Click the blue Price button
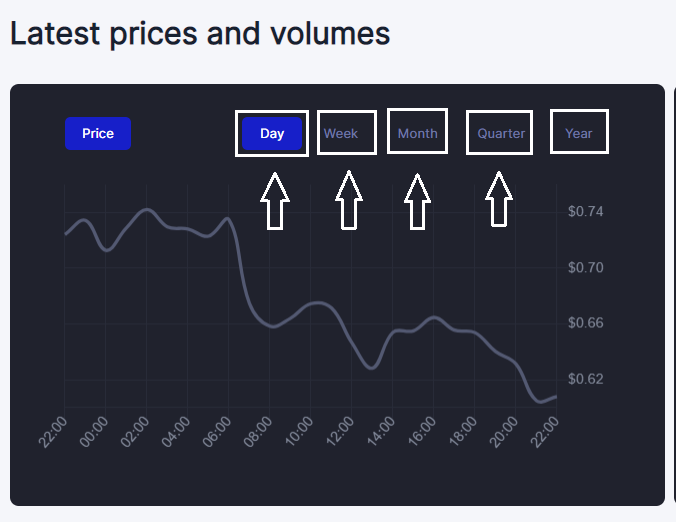This screenshot has height=522, width=676. 98,133
